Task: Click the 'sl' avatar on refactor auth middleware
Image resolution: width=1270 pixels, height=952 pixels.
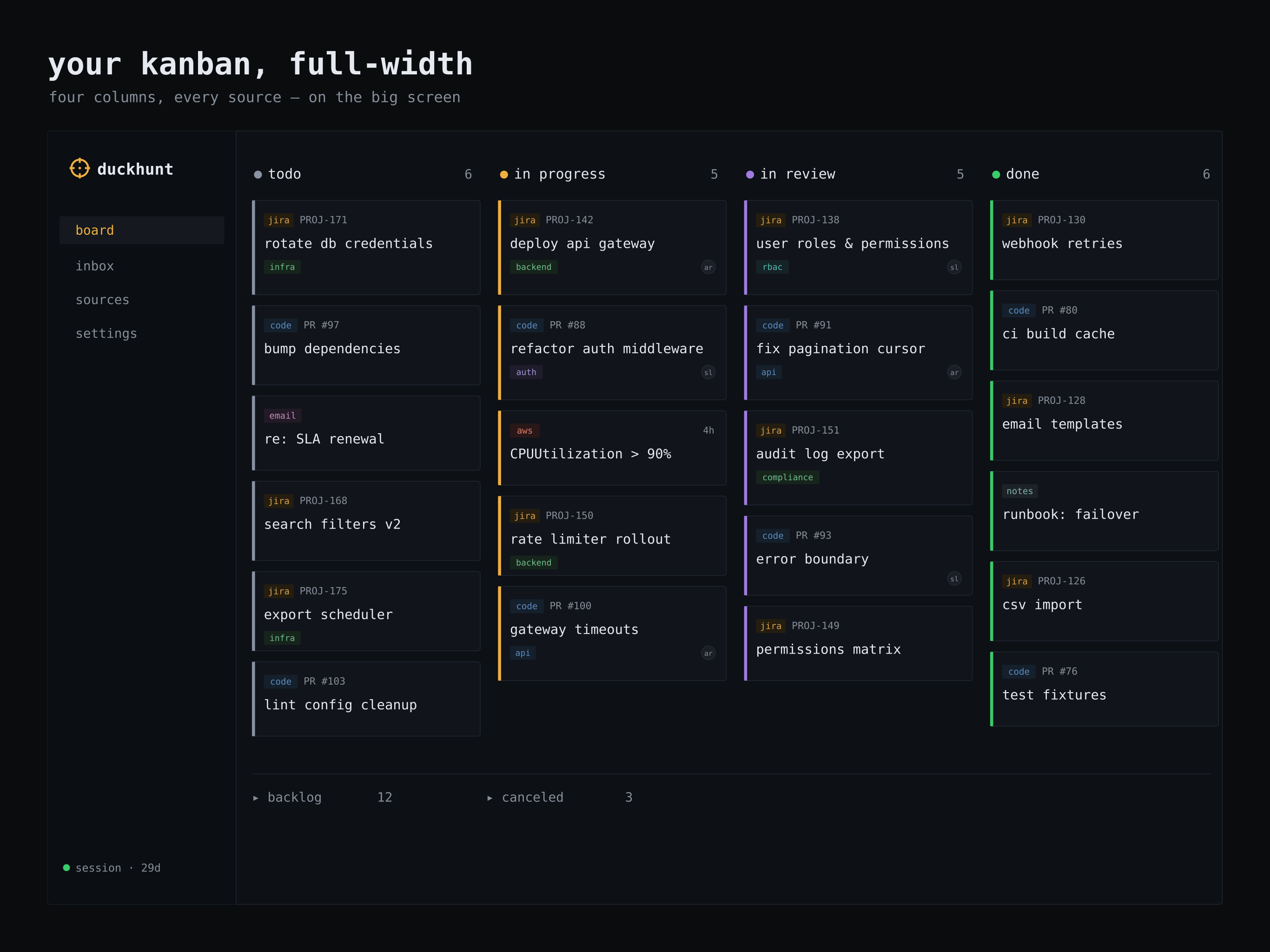Action: tap(708, 372)
